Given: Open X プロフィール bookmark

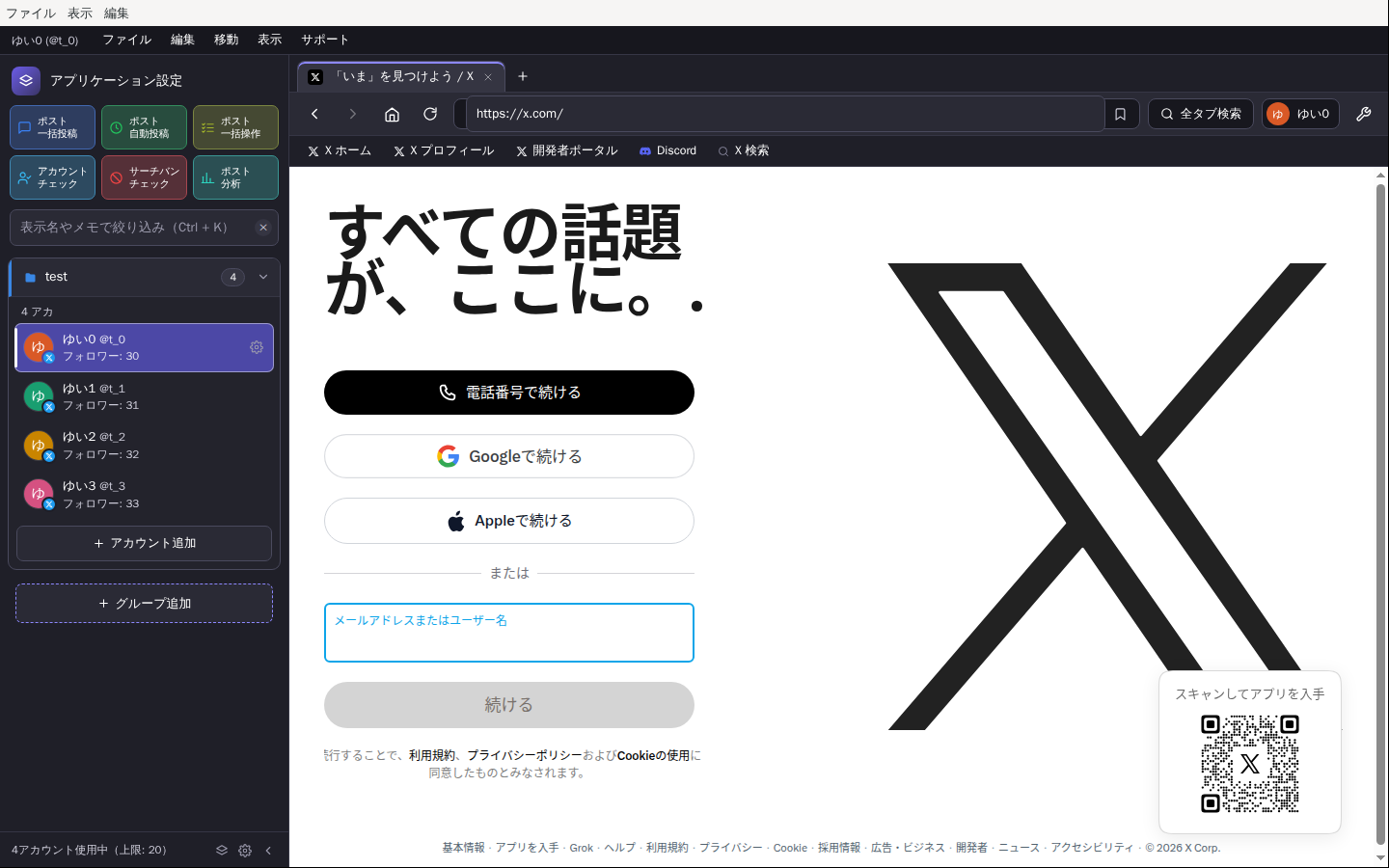Looking at the screenshot, I should coord(444,150).
